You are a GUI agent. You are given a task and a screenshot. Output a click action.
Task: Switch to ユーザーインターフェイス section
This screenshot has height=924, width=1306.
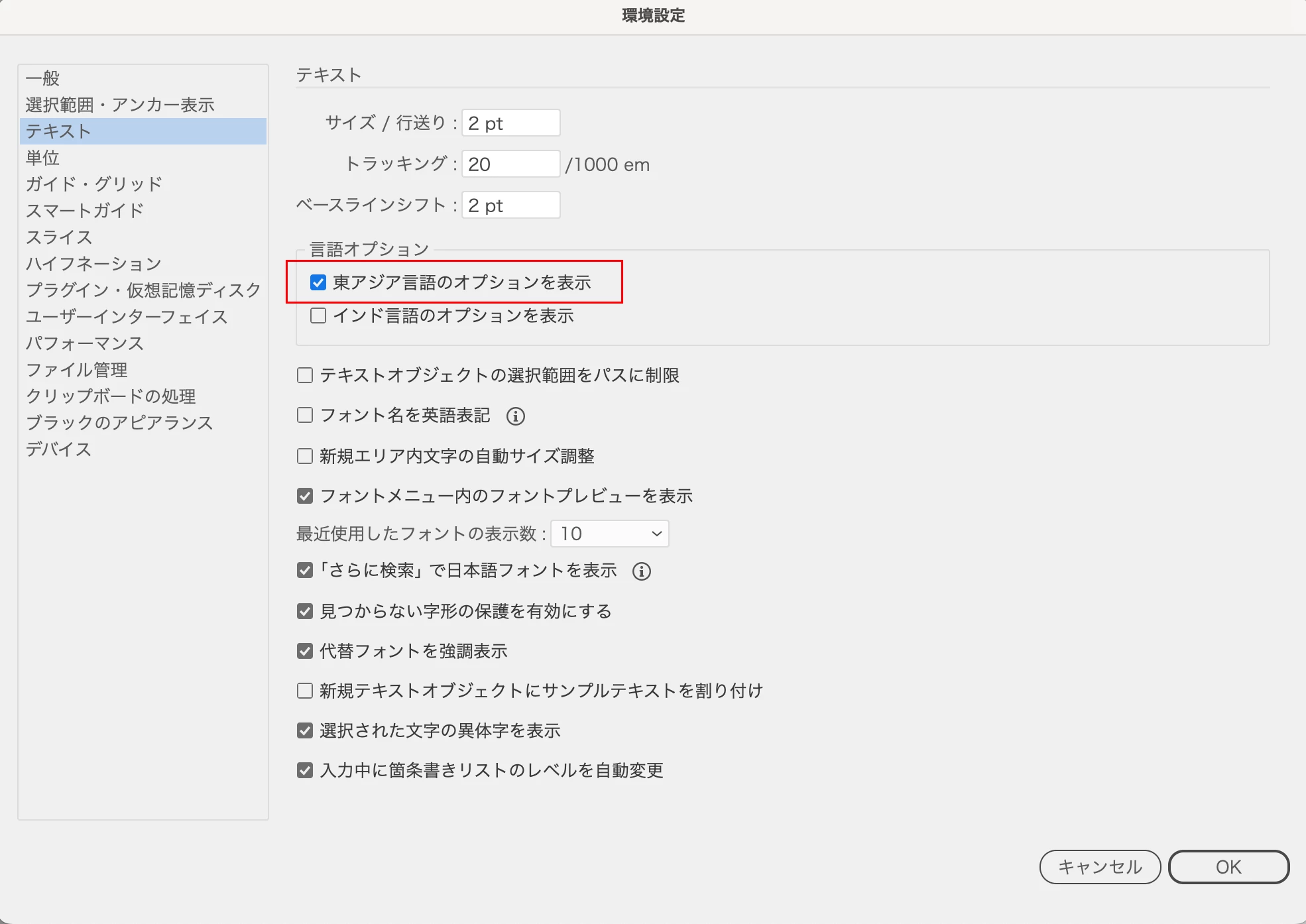[126, 317]
